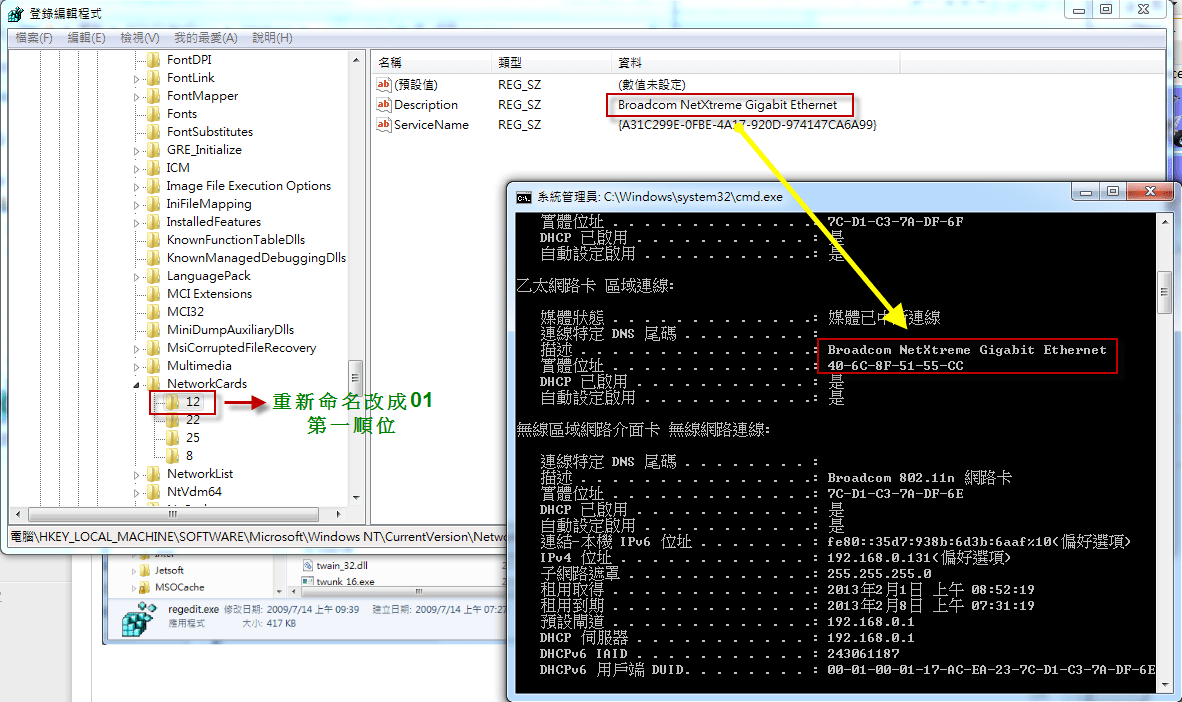Screen dimensions: 1182x702
Task: Open the 我的最愛(A) menu
Action: pyautogui.click(x=205, y=38)
